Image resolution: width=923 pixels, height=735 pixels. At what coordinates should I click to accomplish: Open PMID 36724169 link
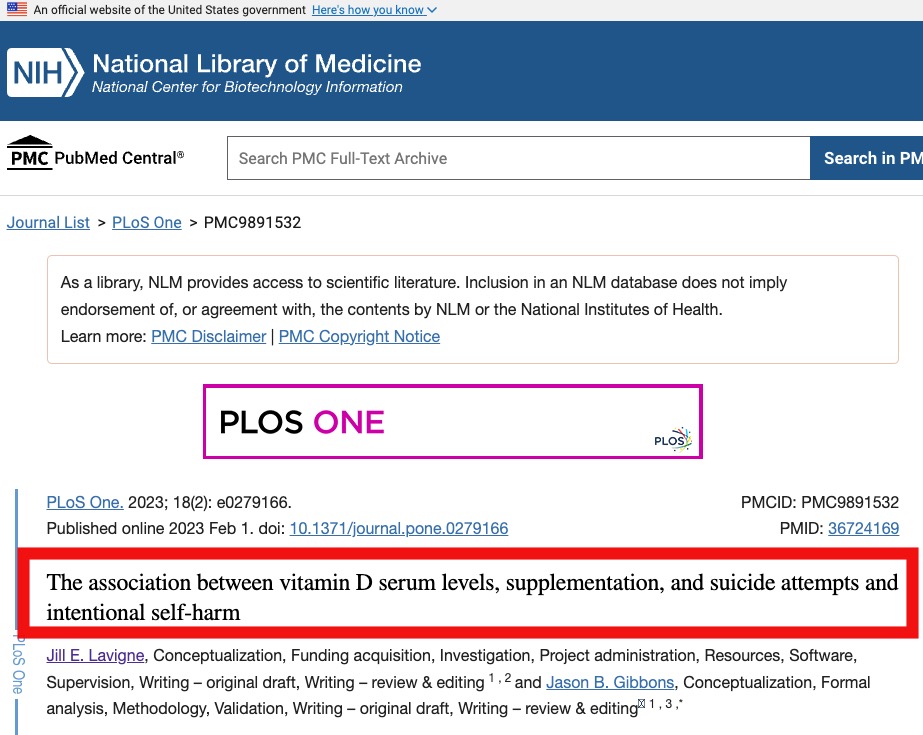click(x=864, y=528)
